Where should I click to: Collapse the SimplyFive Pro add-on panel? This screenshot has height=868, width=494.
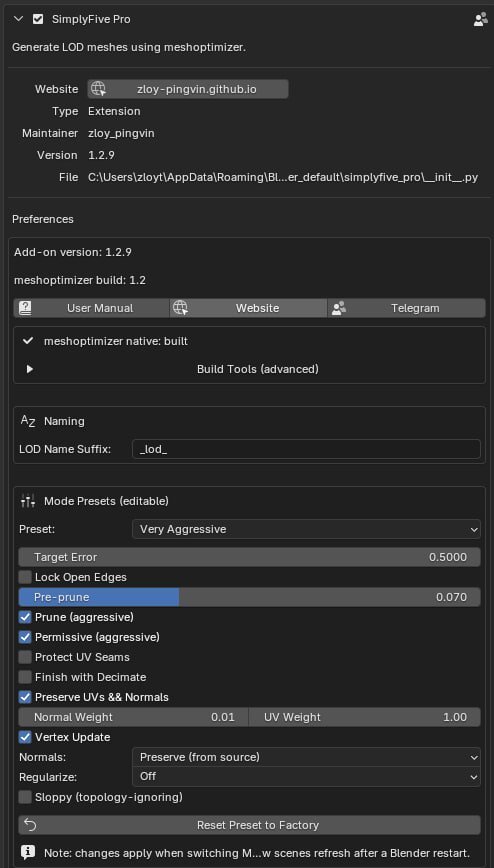coord(18,19)
